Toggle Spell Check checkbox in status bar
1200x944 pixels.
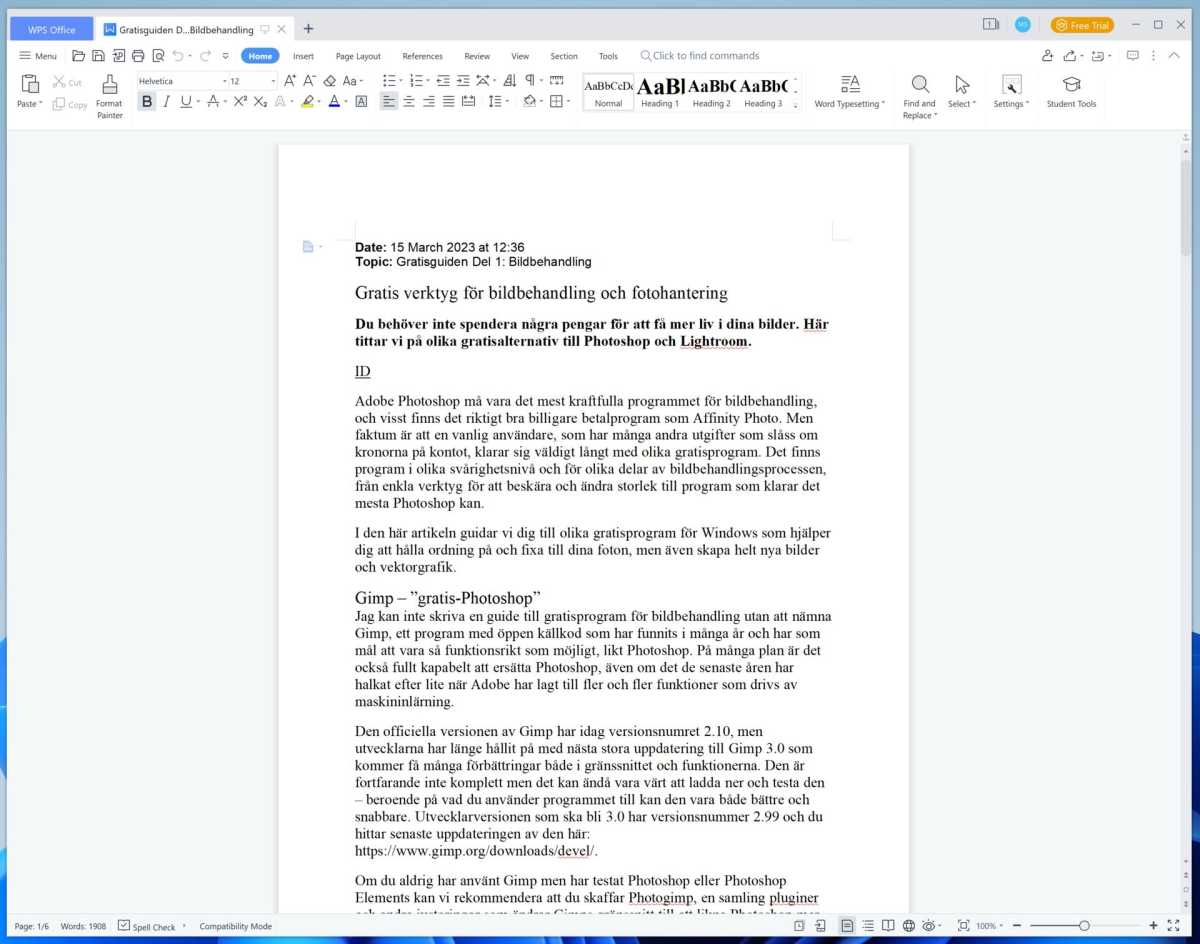[124, 926]
